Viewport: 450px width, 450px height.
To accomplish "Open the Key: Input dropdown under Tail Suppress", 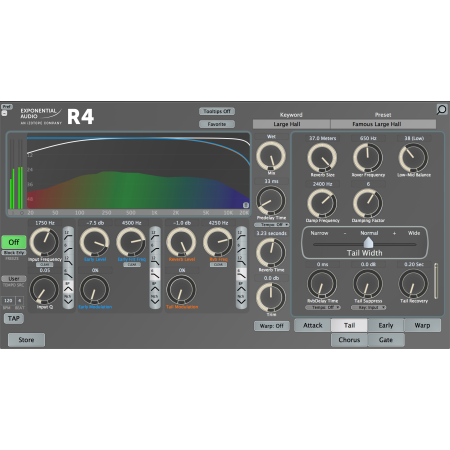I will [x=368, y=307].
